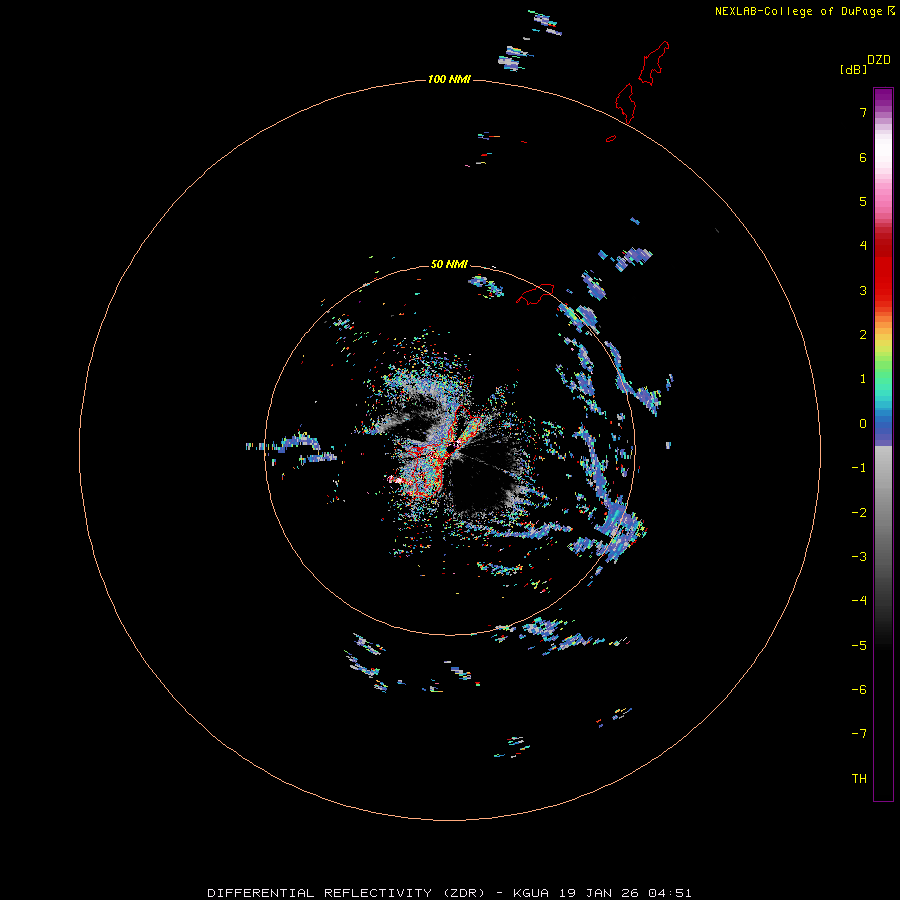Click the 1 tick label on color scale
The width and height of the screenshot is (900, 900).
[x=863, y=379]
